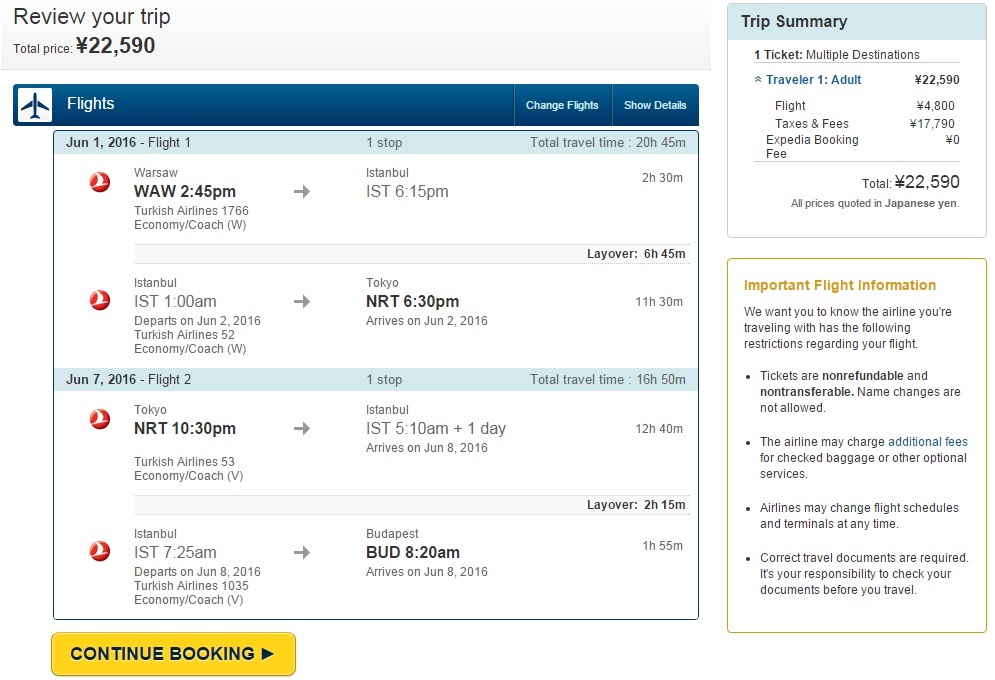
Task: Collapse Traveler 1 Adult chevron
Action: 758,80
